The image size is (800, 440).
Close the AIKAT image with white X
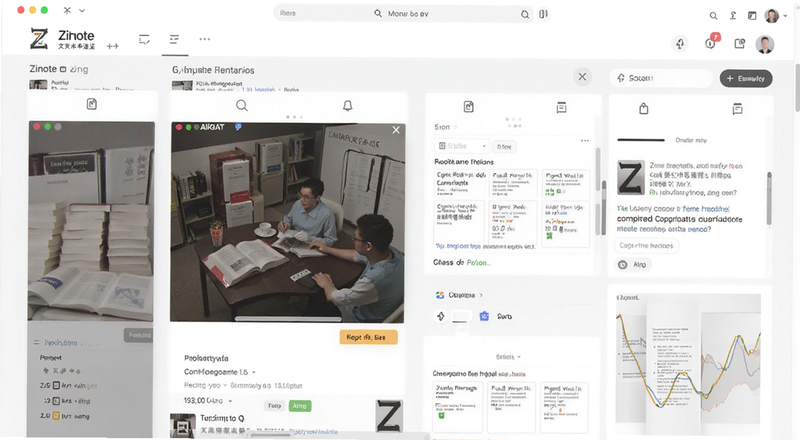(396, 130)
